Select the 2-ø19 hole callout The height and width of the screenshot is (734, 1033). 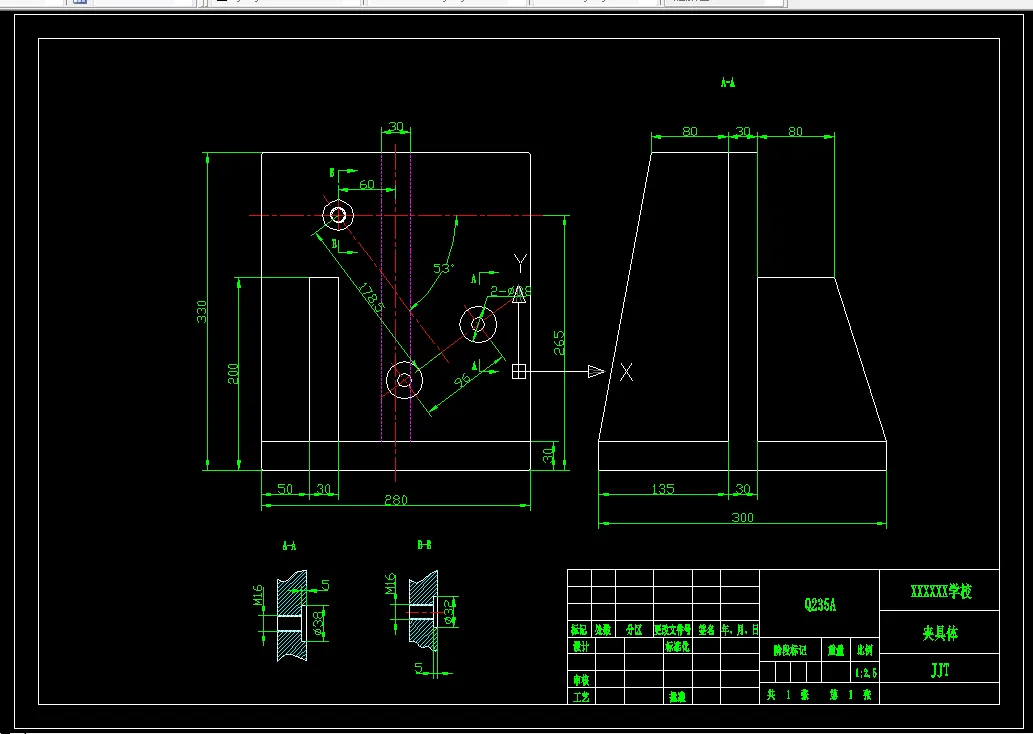[x=511, y=291]
